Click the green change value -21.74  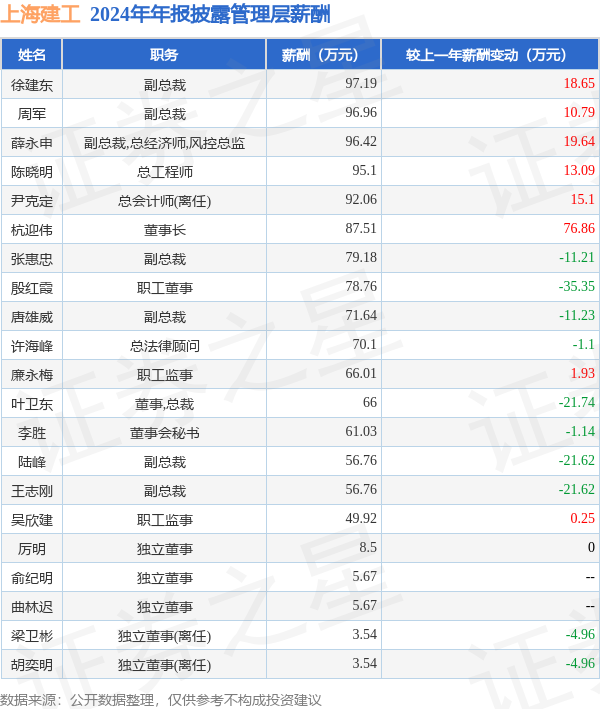point(576,402)
